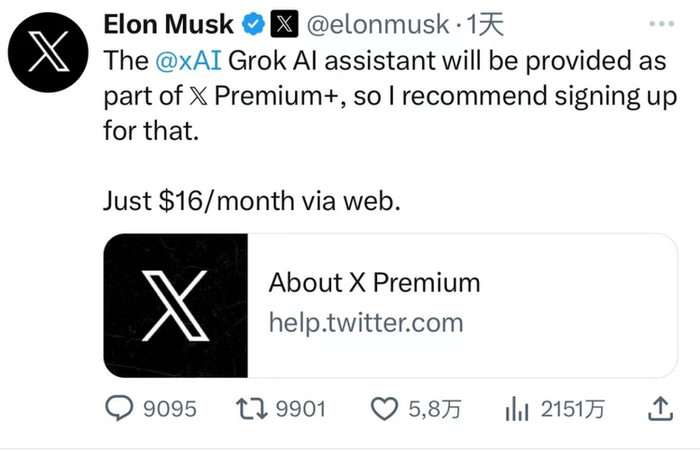Like the post with the heart icon
Viewport: 700px width, 451px height.
[x=385, y=409]
